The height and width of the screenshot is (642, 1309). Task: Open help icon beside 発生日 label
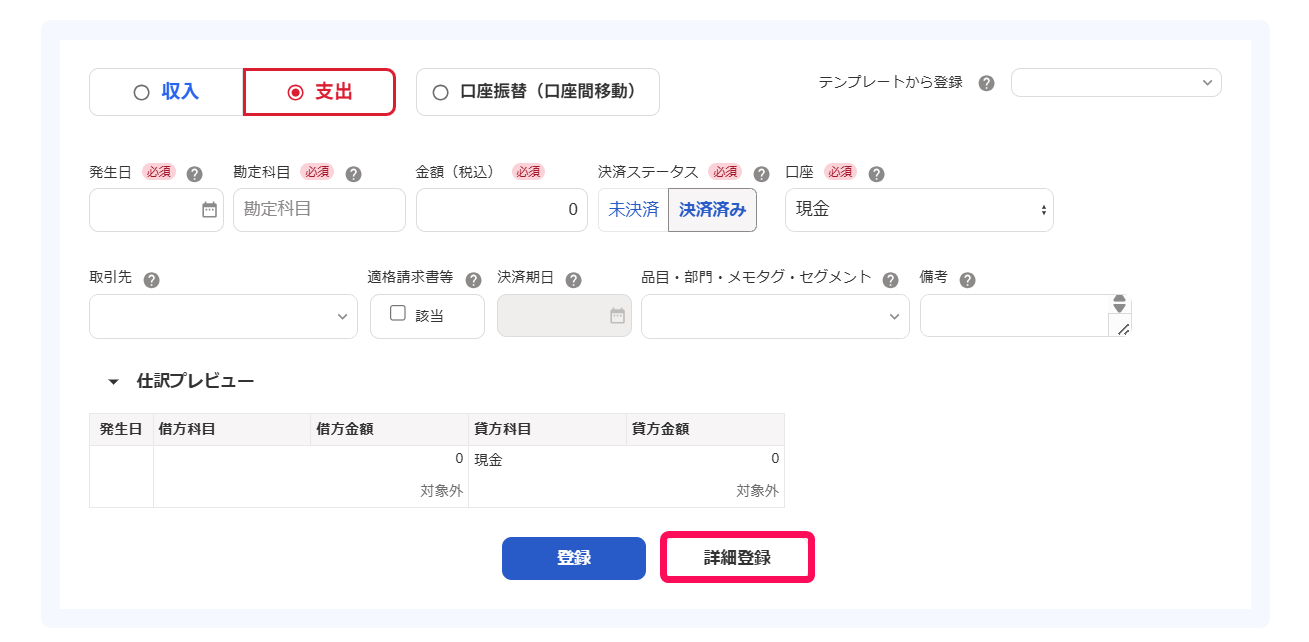tap(195, 174)
